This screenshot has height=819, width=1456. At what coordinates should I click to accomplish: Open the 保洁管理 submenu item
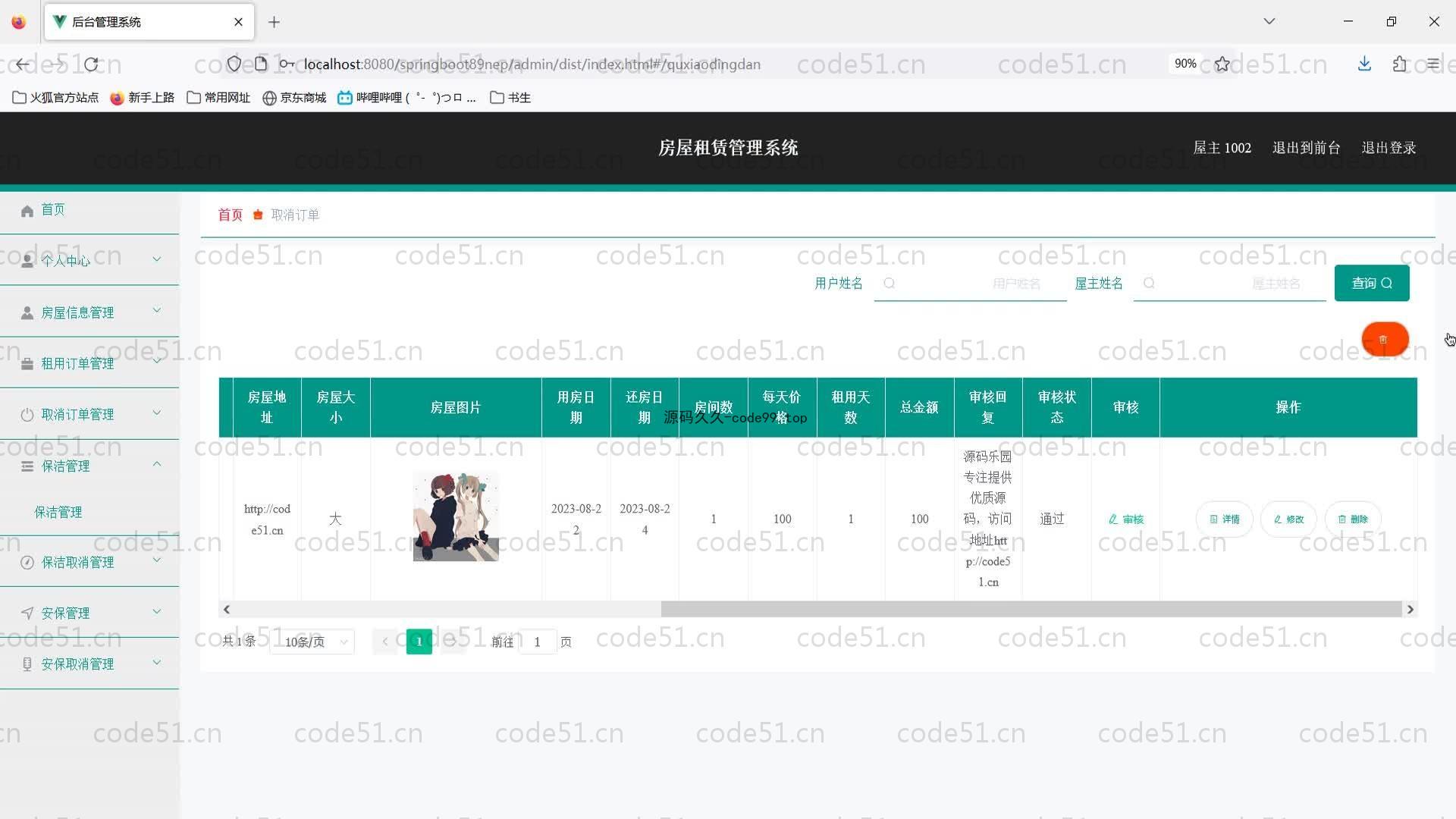click(x=58, y=512)
